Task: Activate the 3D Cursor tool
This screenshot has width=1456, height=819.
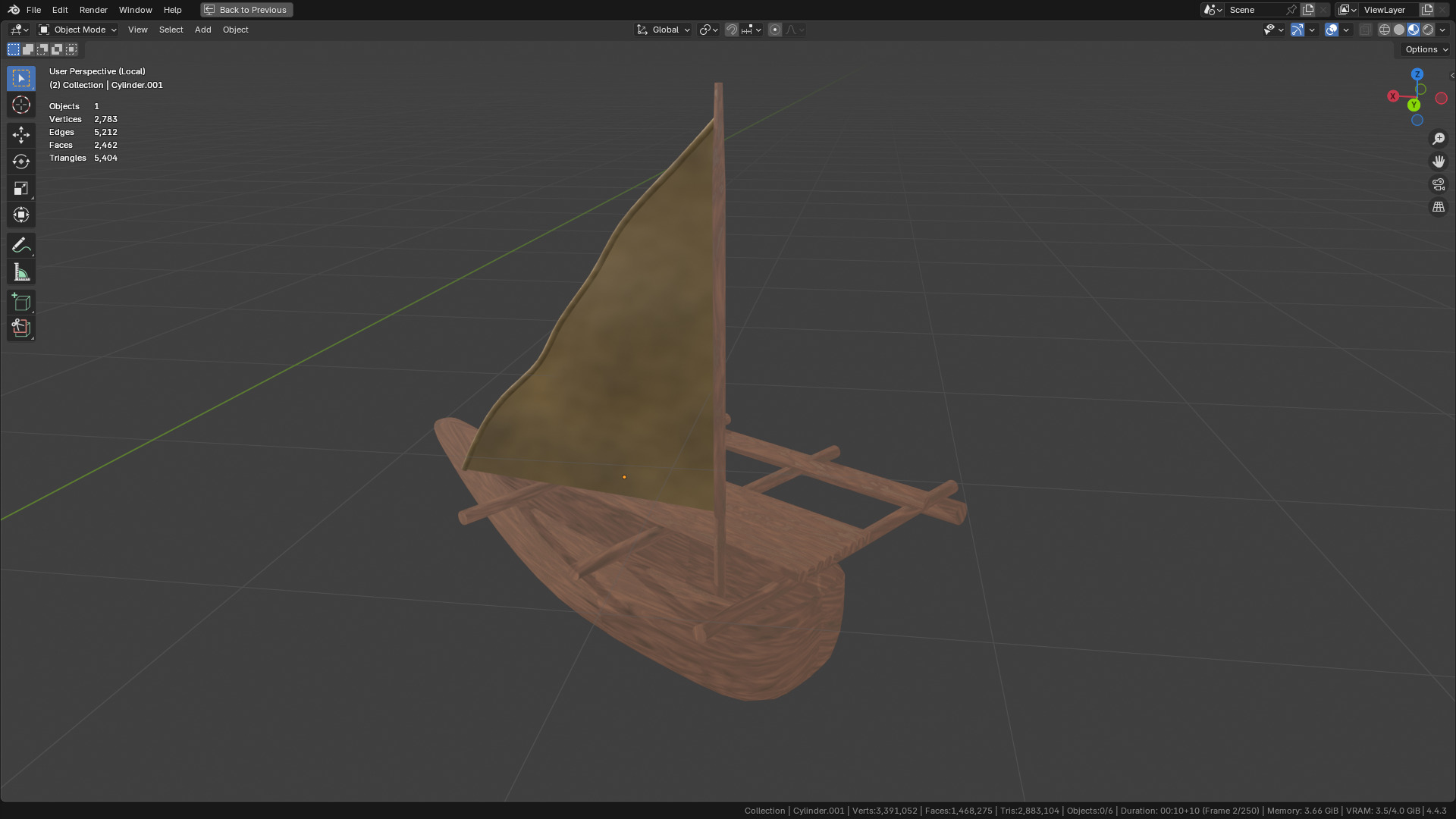Action: tap(21, 105)
